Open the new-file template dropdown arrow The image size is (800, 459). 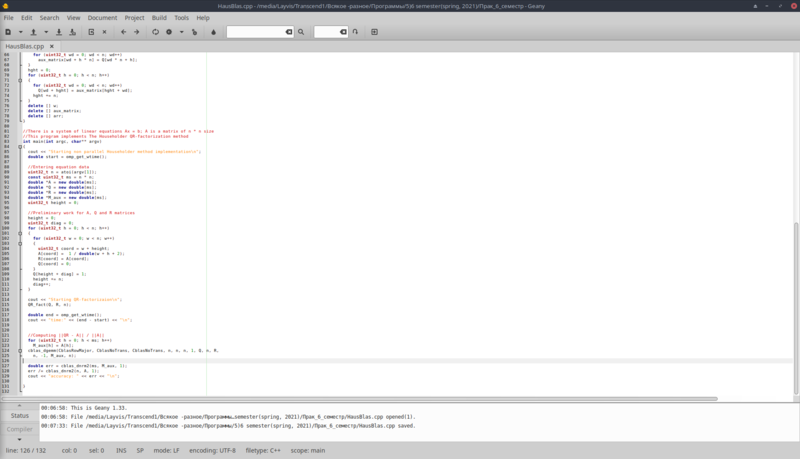click(20, 32)
